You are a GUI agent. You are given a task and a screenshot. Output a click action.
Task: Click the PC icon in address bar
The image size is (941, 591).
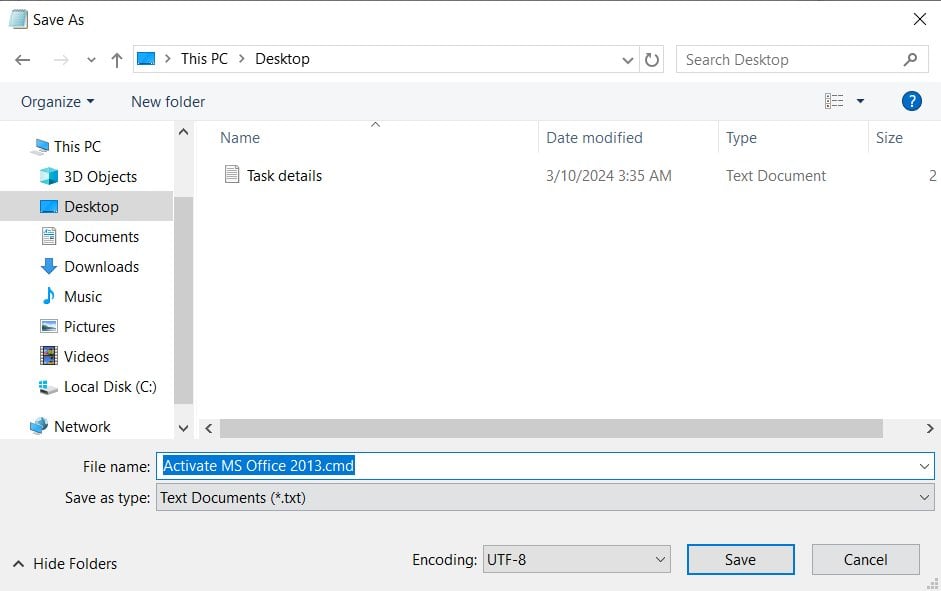[146, 59]
